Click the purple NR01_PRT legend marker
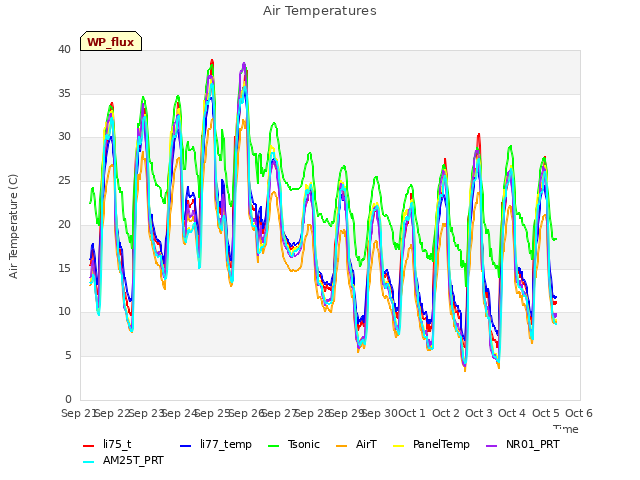The height and width of the screenshot is (480, 640). pos(492,446)
